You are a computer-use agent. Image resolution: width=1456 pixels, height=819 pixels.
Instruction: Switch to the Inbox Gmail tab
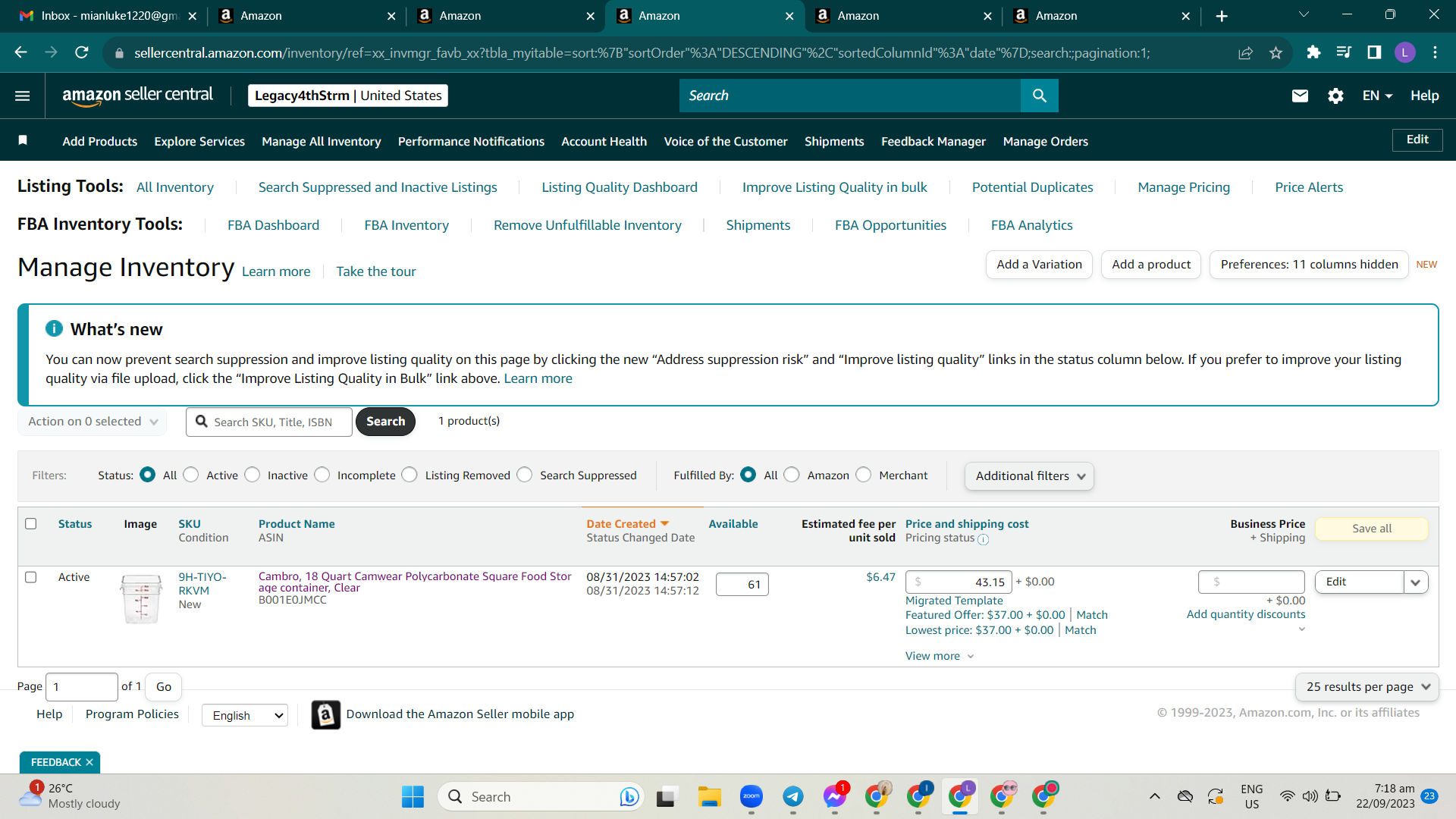(x=108, y=16)
